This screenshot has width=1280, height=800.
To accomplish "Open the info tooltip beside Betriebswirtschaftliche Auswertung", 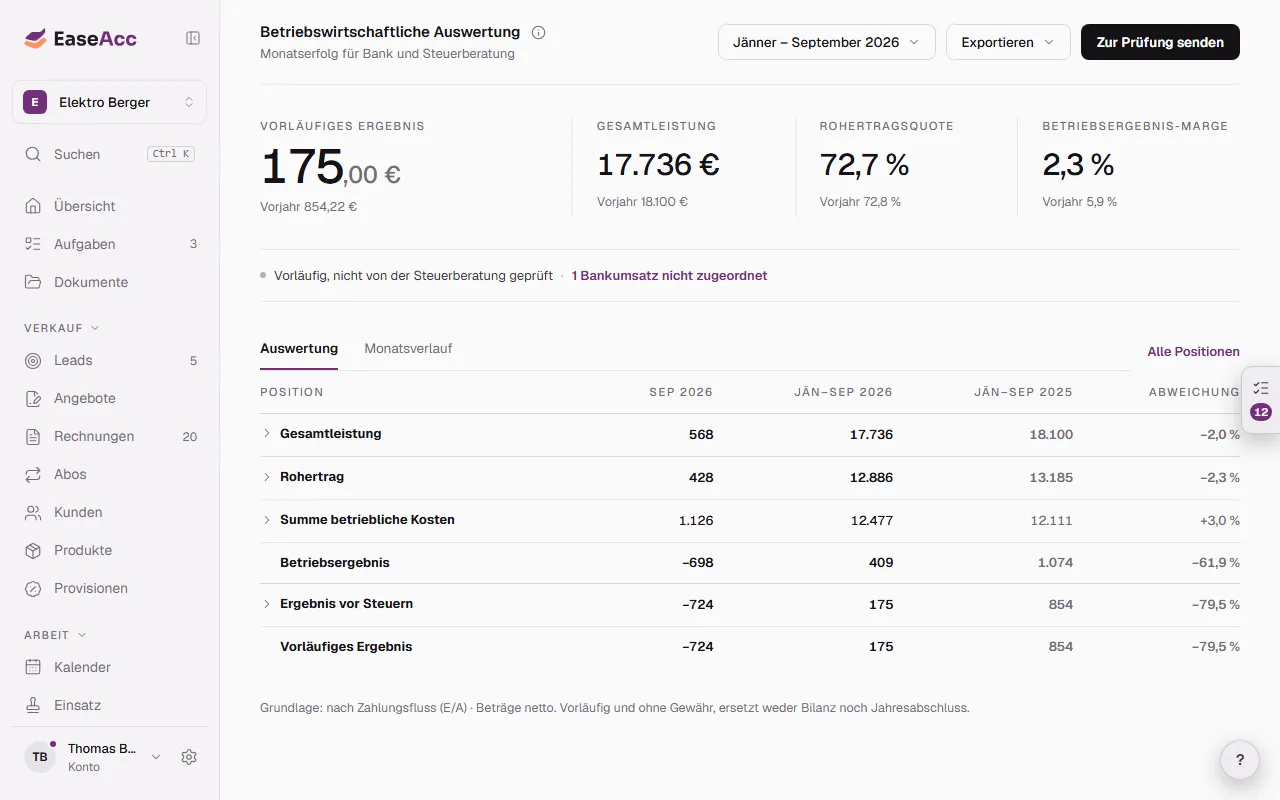I will 539,32.
